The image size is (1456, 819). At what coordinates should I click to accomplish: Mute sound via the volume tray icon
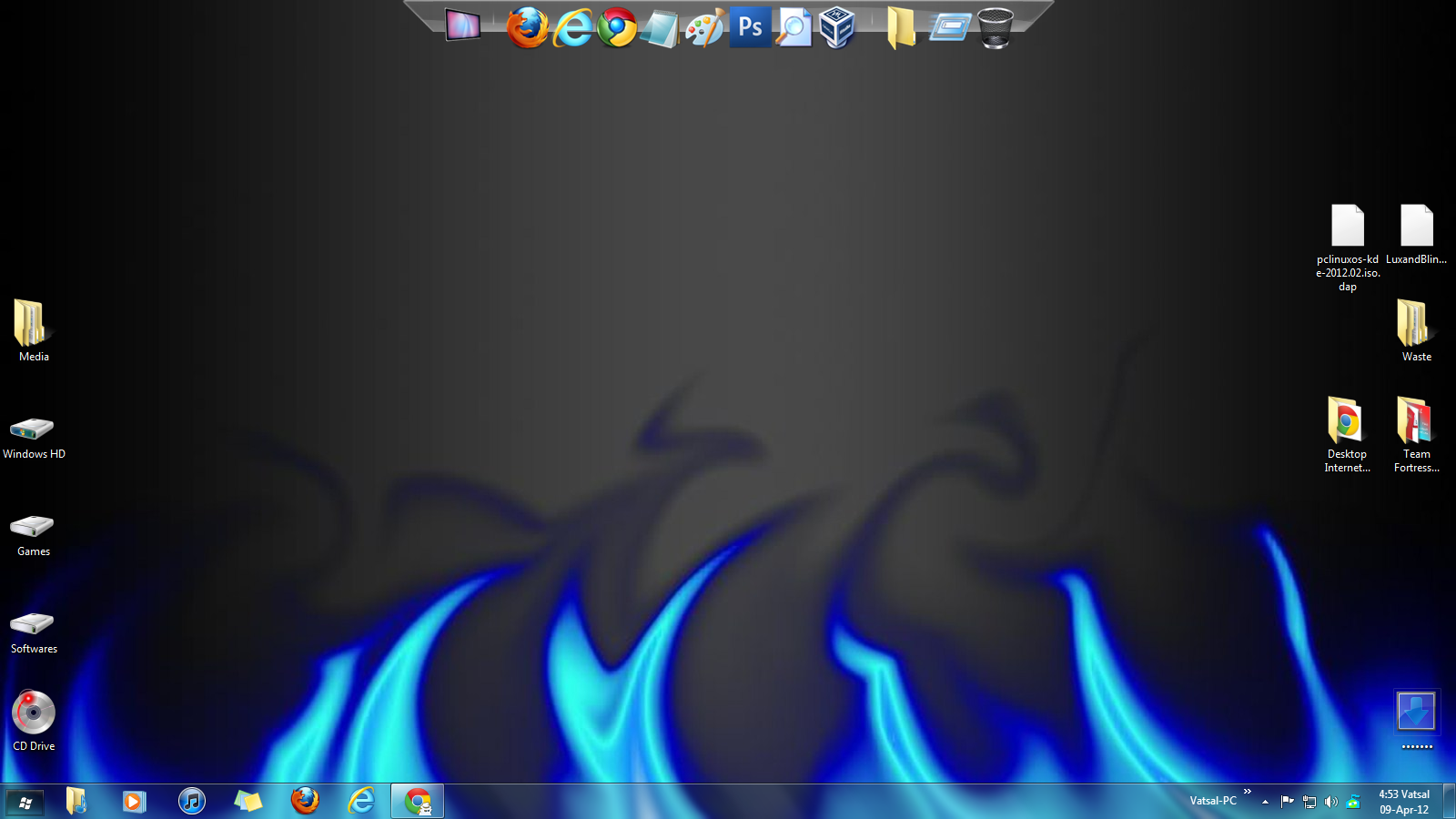coord(1330,802)
